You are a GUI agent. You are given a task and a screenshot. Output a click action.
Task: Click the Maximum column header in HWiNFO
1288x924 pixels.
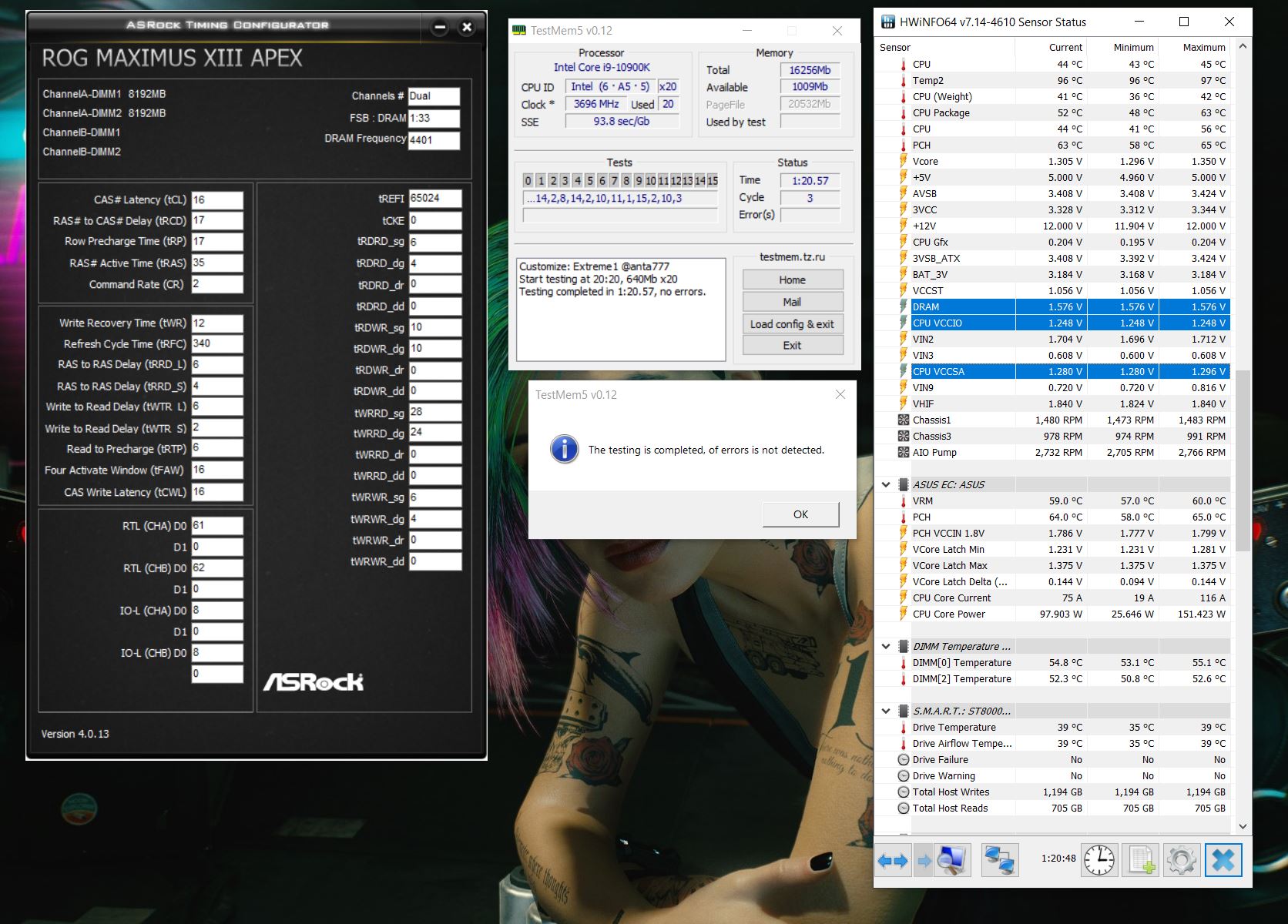[1204, 48]
